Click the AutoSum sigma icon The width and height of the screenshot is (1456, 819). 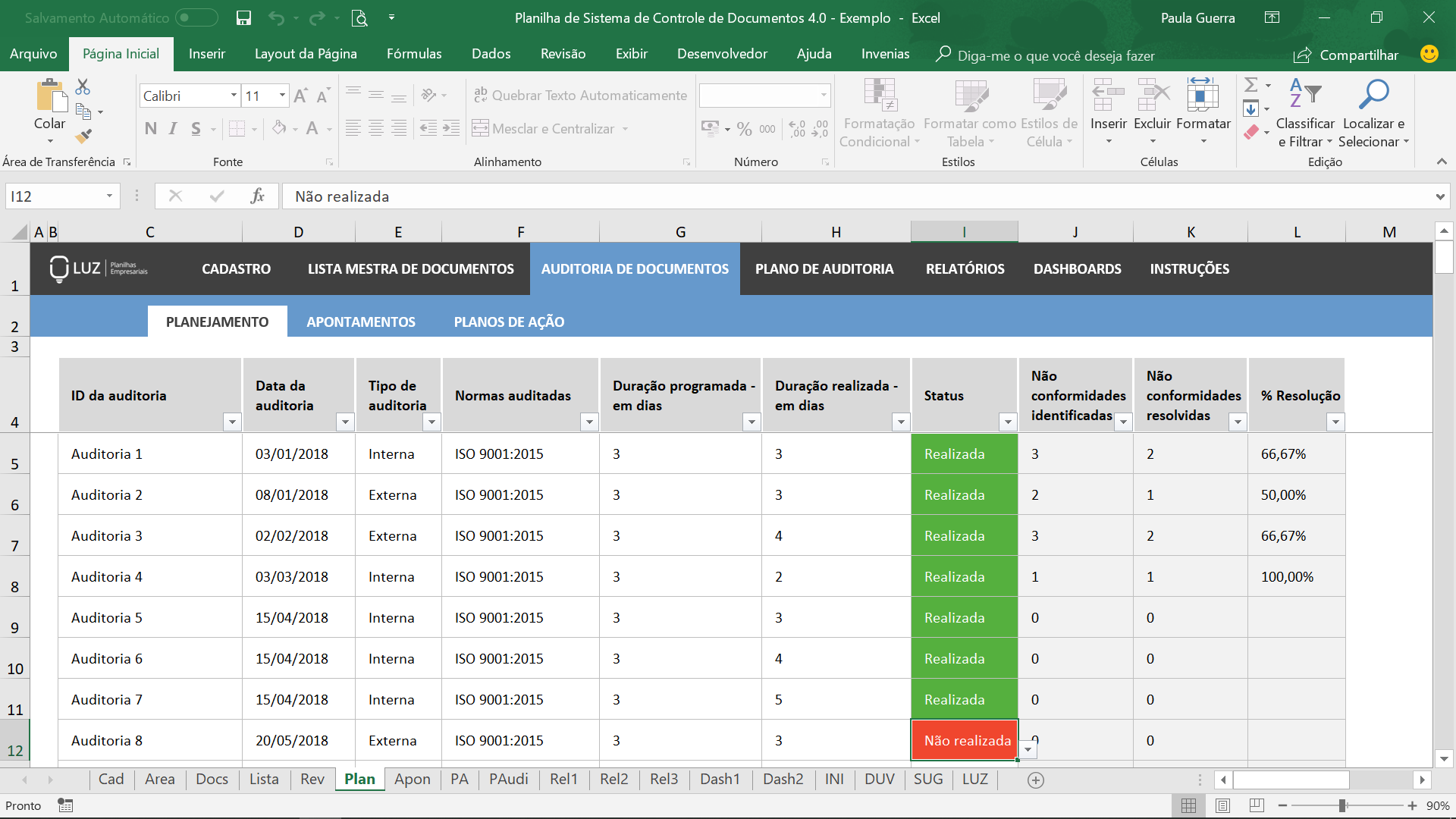(x=1251, y=84)
